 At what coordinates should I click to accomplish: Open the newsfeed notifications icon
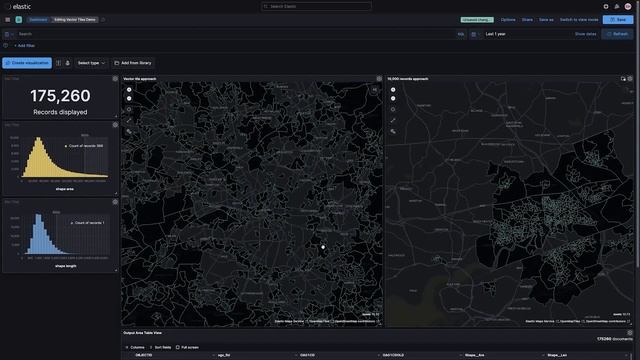(x=617, y=7)
